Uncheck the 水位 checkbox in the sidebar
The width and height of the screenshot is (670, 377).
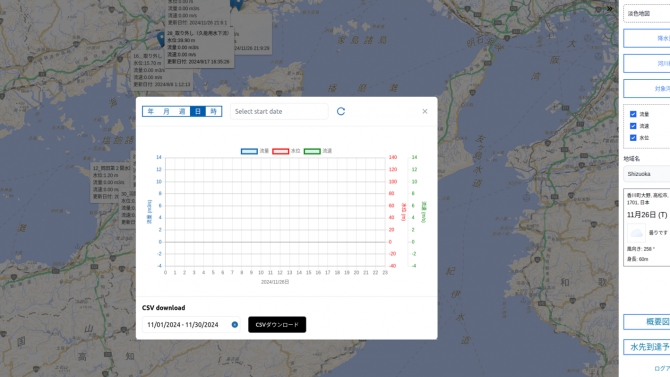click(633, 138)
